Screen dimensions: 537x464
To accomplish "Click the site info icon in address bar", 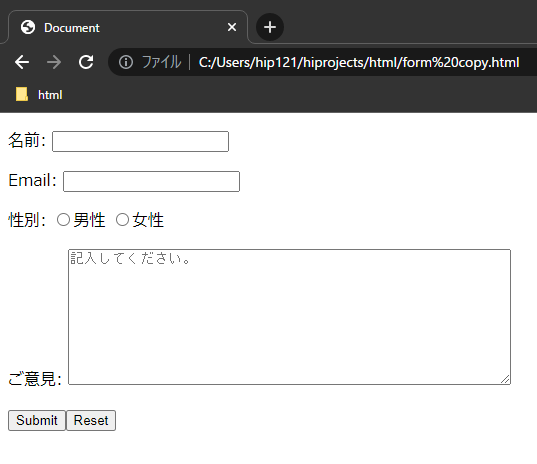I will pos(126,62).
